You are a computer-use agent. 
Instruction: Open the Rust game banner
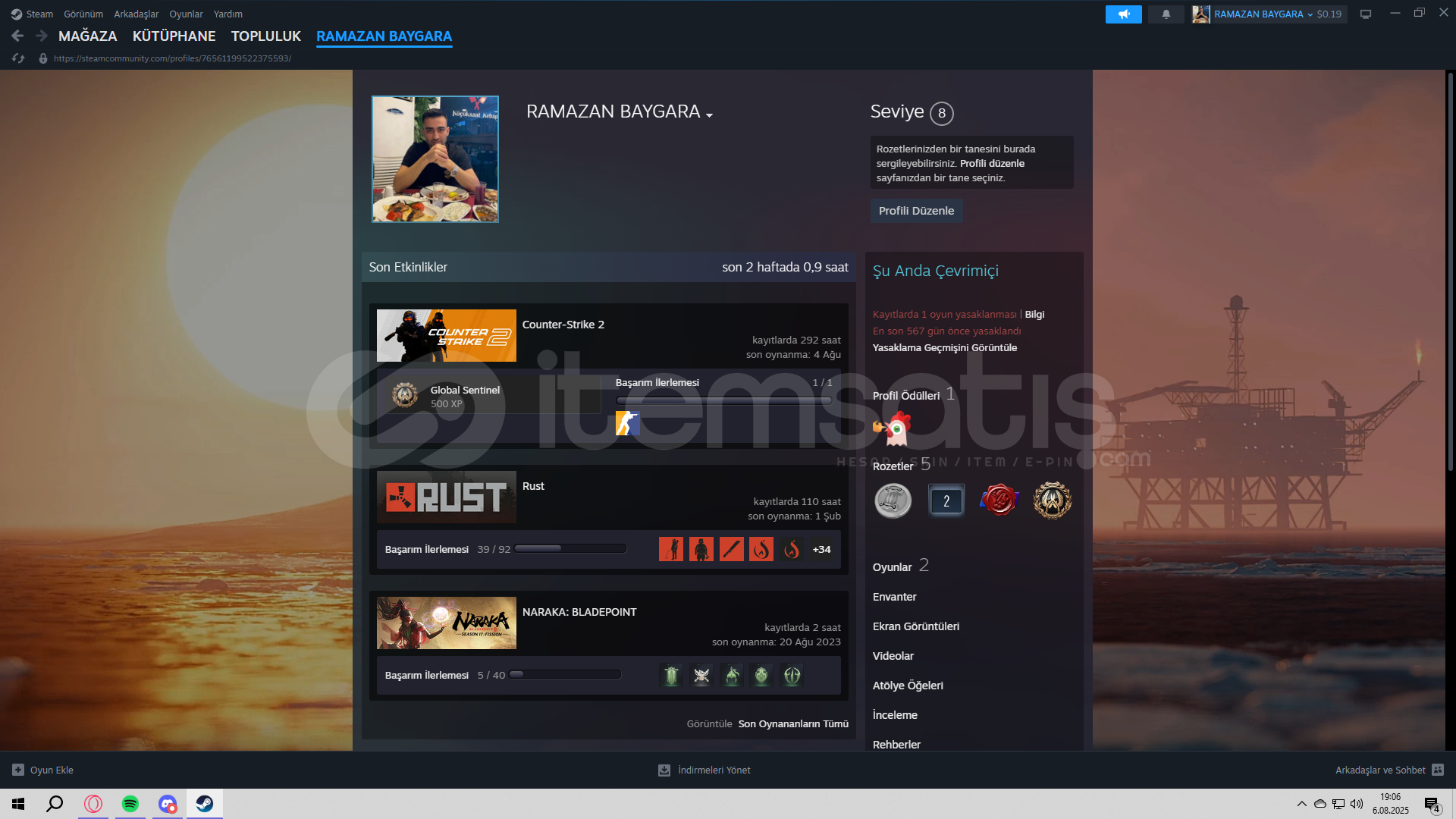pyautogui.click(x=447, y=497)
